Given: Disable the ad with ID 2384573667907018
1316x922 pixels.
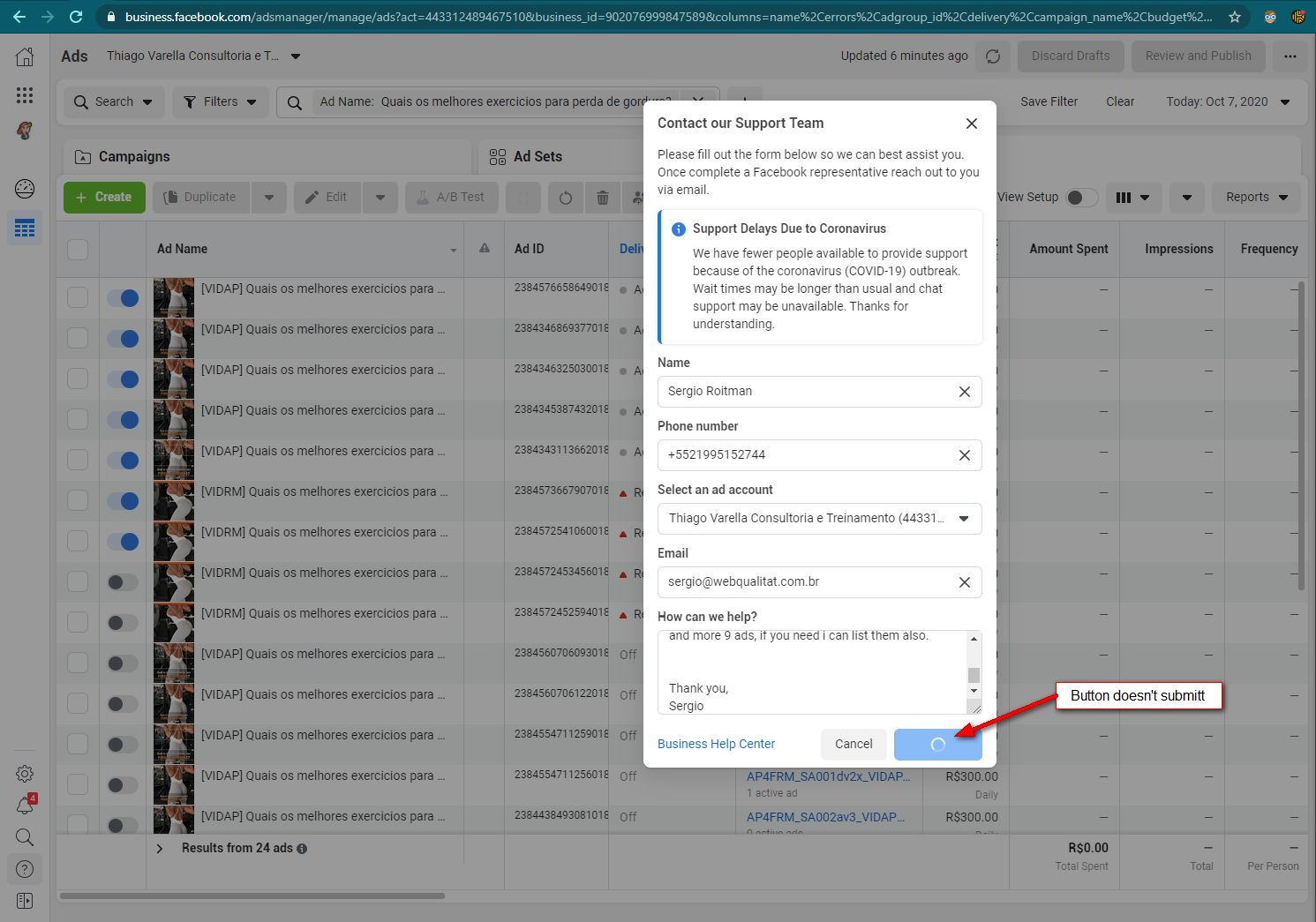Looking at the screenshot, I should pos(123,501).
